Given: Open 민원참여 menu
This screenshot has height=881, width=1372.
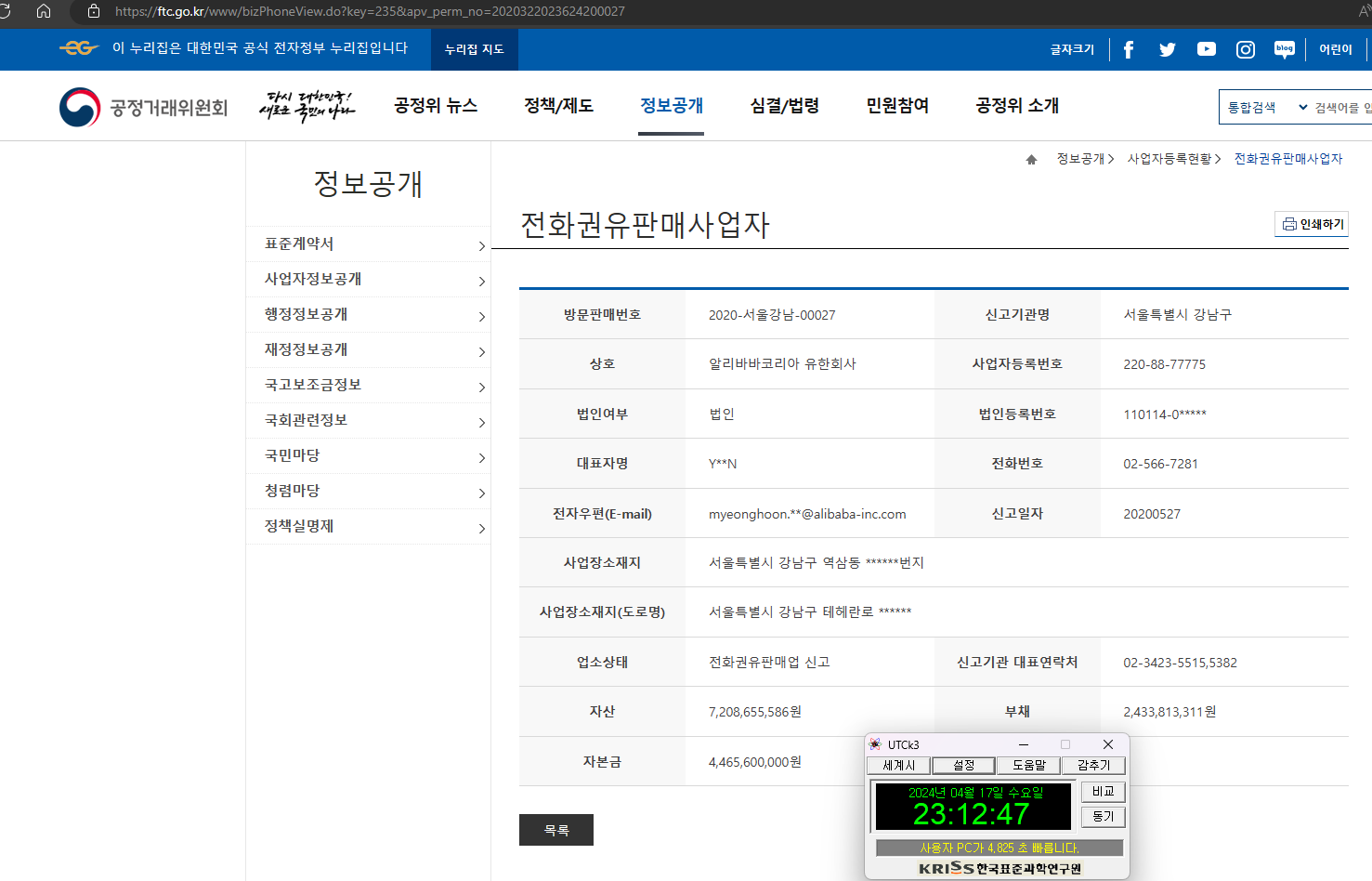Looking at the screenshot, I should tap(897, 106).
